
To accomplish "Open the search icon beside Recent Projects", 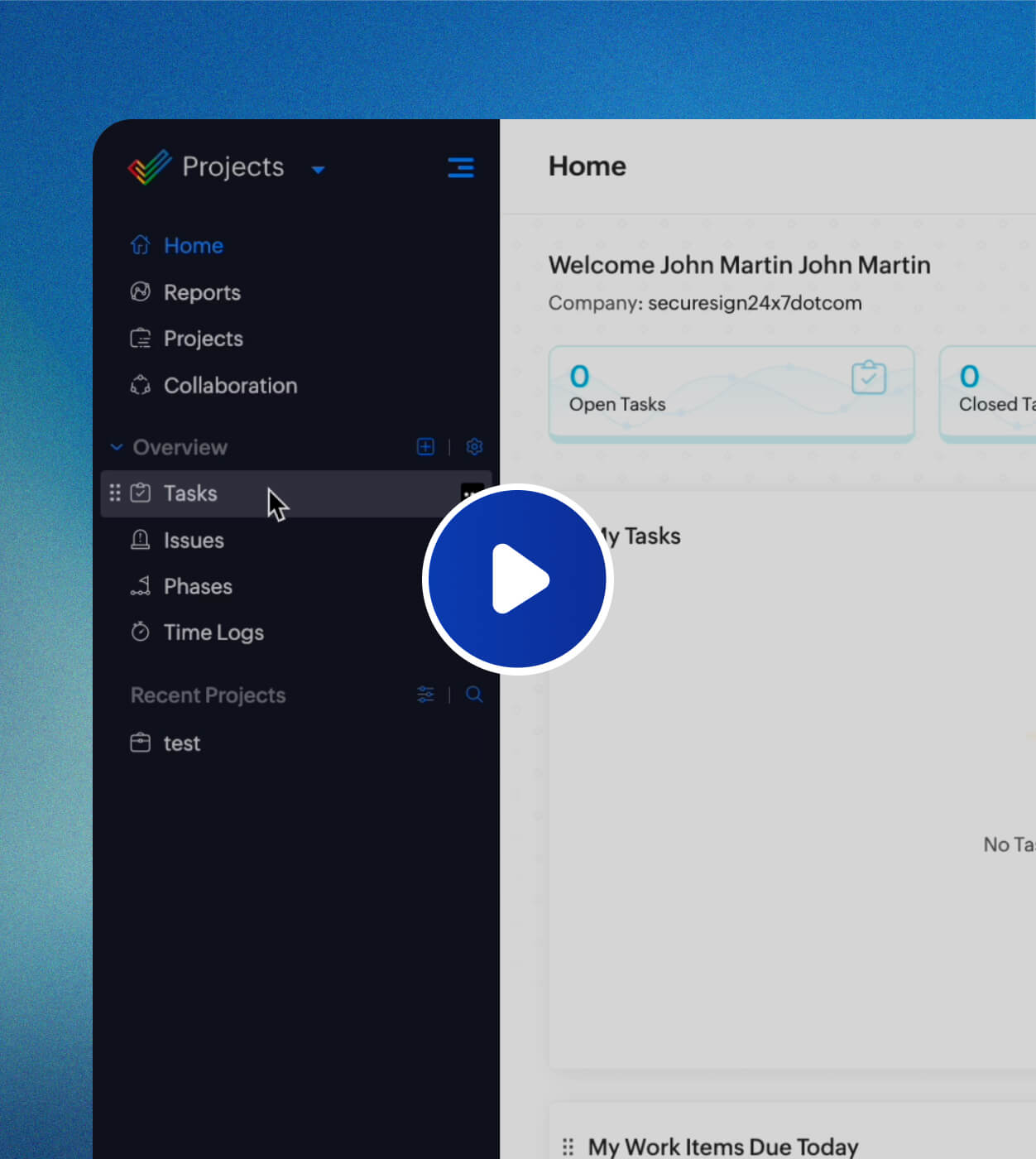I will point(474,695).
